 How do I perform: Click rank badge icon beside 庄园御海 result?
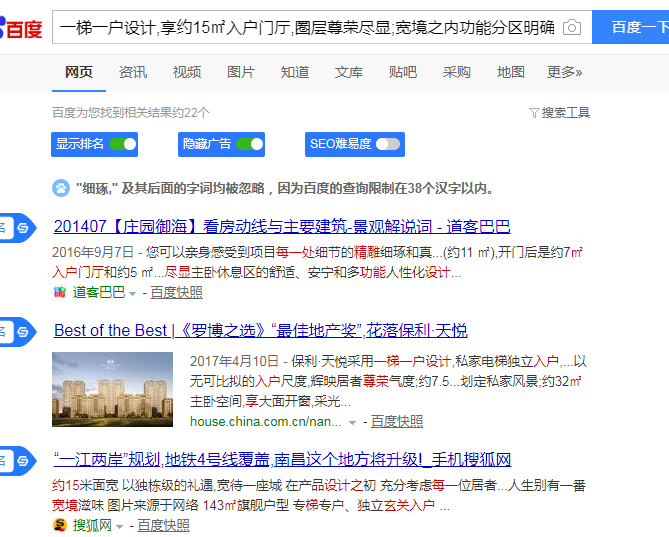(23, 228)
